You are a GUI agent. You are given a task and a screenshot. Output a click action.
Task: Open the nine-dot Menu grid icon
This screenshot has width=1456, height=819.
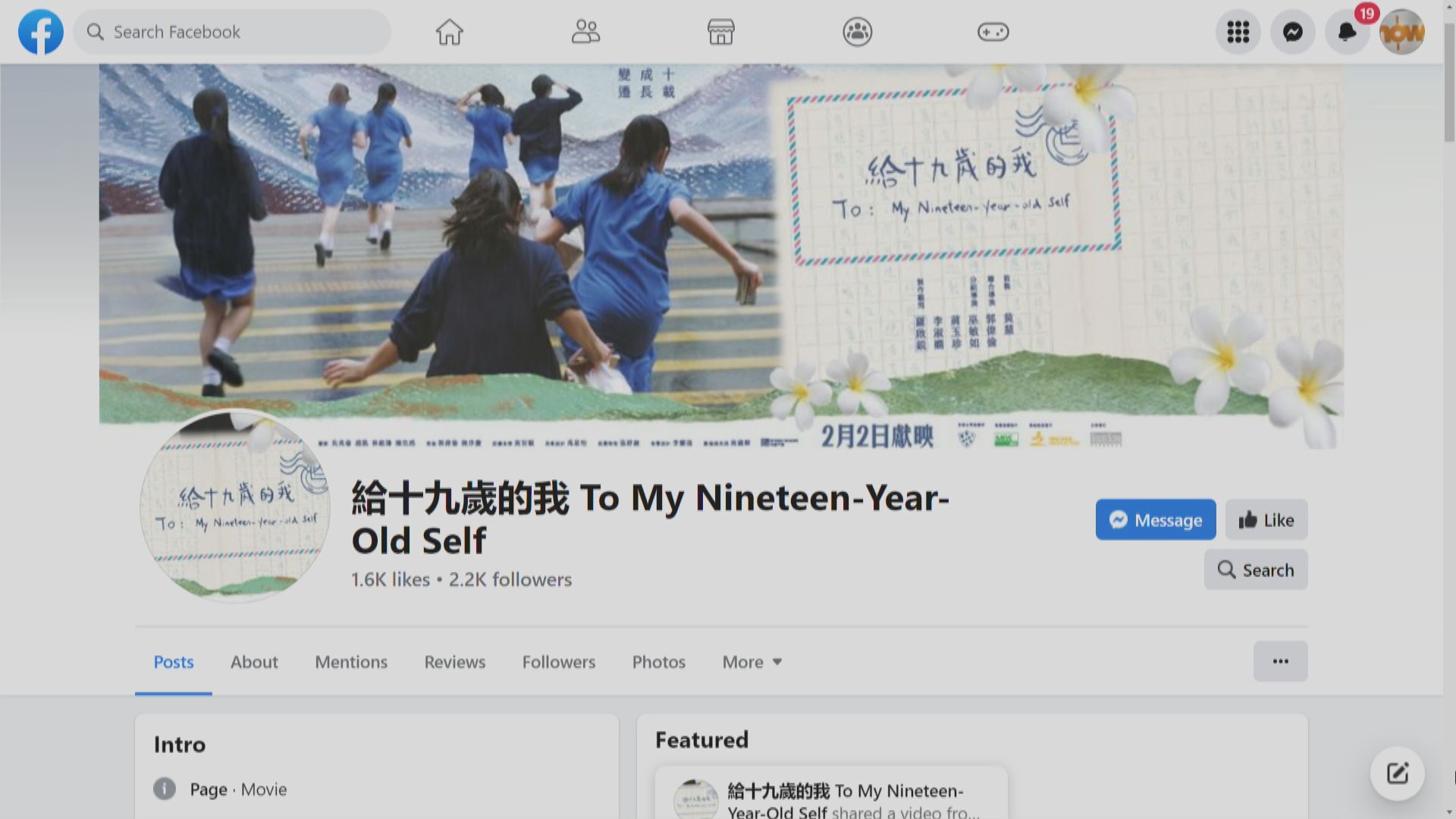click(x=1238, y=32)
